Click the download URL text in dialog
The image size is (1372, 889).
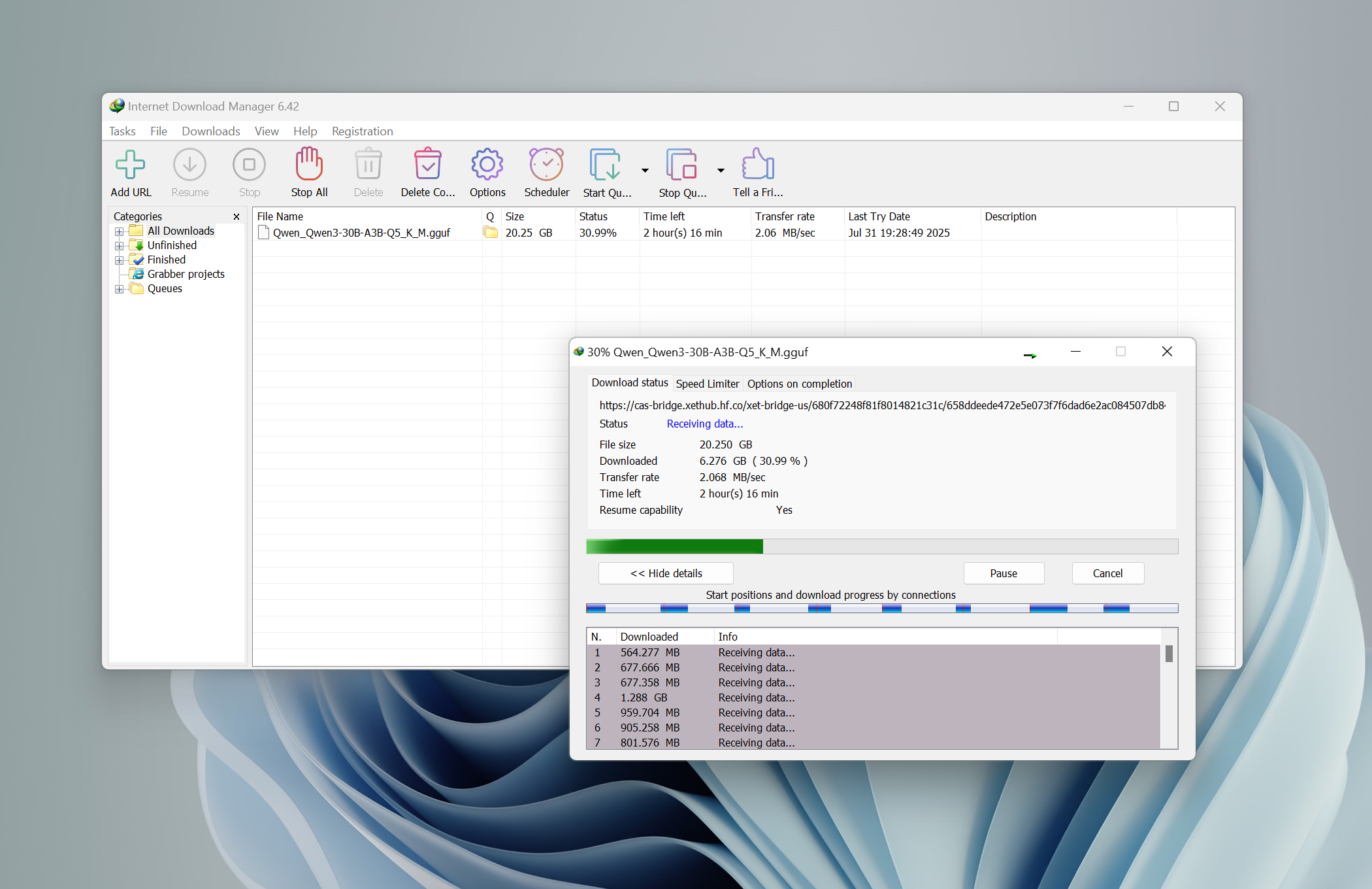click(882, 405)
